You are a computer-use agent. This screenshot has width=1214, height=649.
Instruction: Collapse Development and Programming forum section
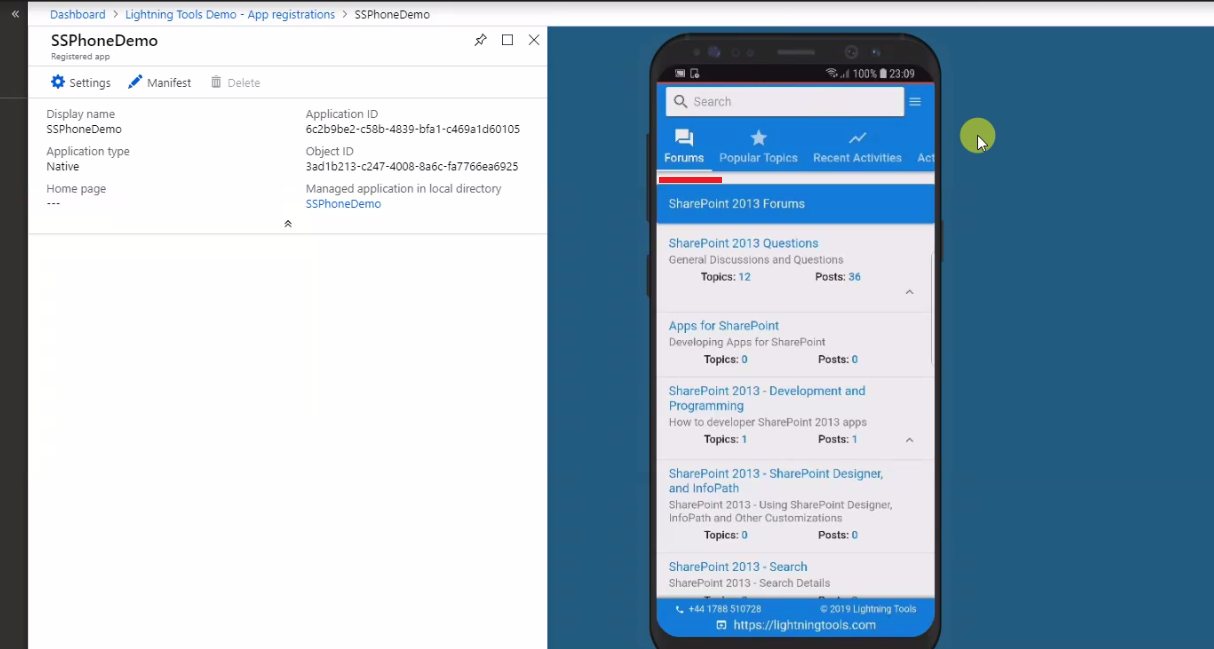pos(909,440)
